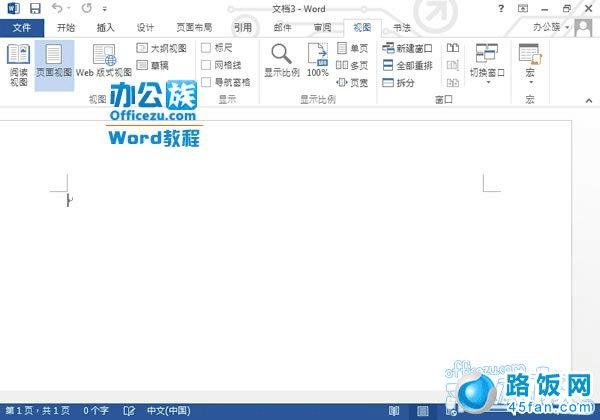Click the Reset Window Position icon
The width and height of the screenshot is (600, 420).
(453, 82)
